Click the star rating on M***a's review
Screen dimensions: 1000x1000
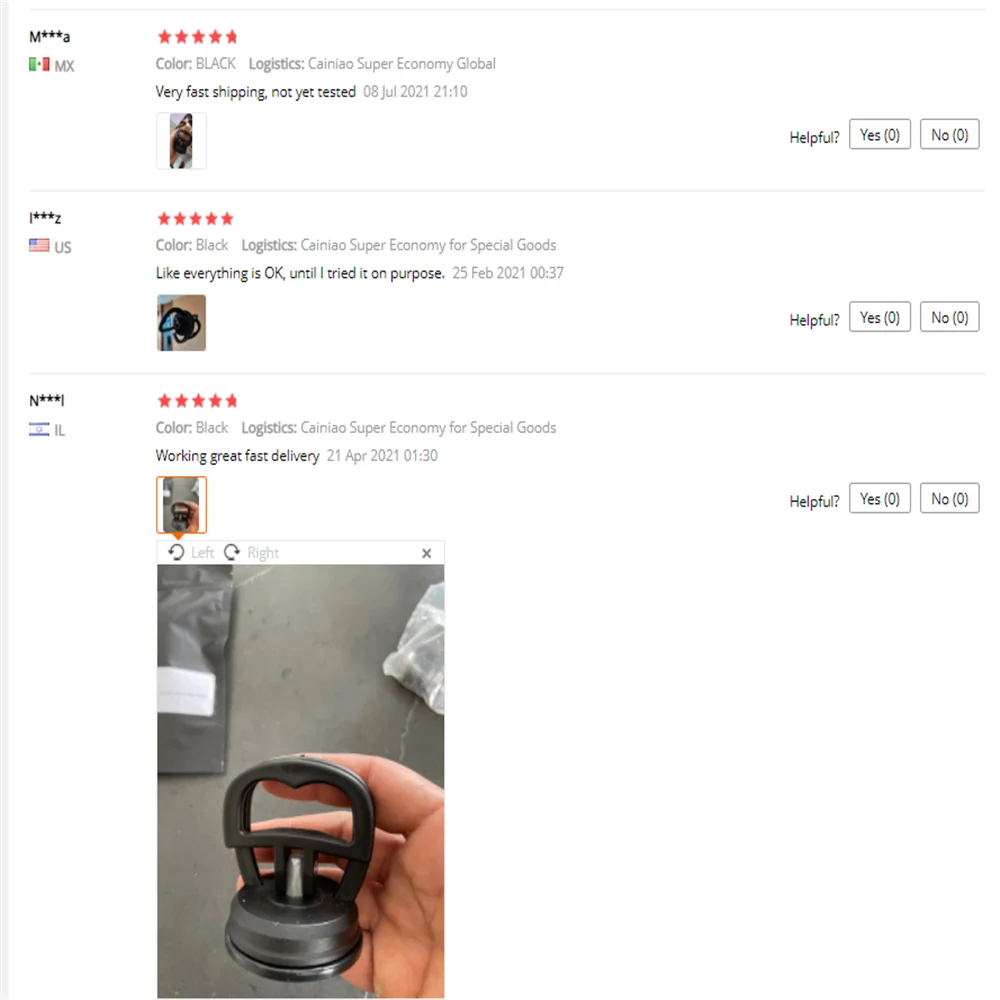(197, 37)
